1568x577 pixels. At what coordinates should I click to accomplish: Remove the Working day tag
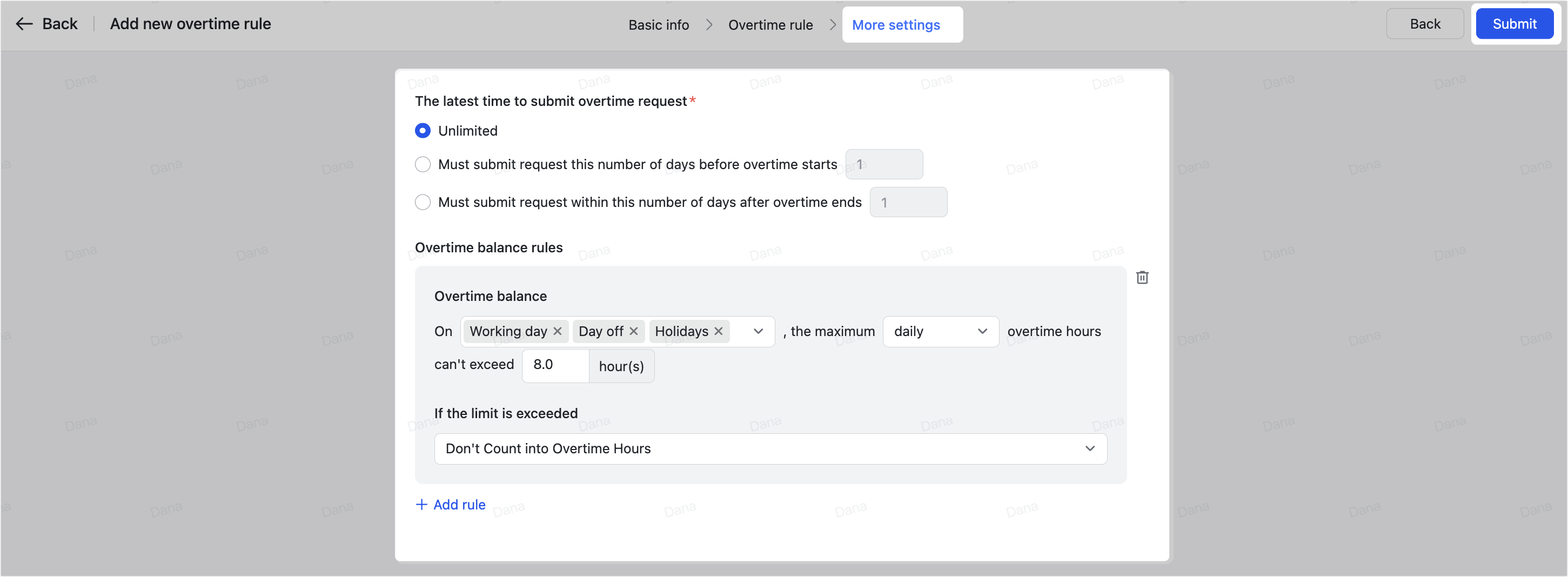[557, 331]
